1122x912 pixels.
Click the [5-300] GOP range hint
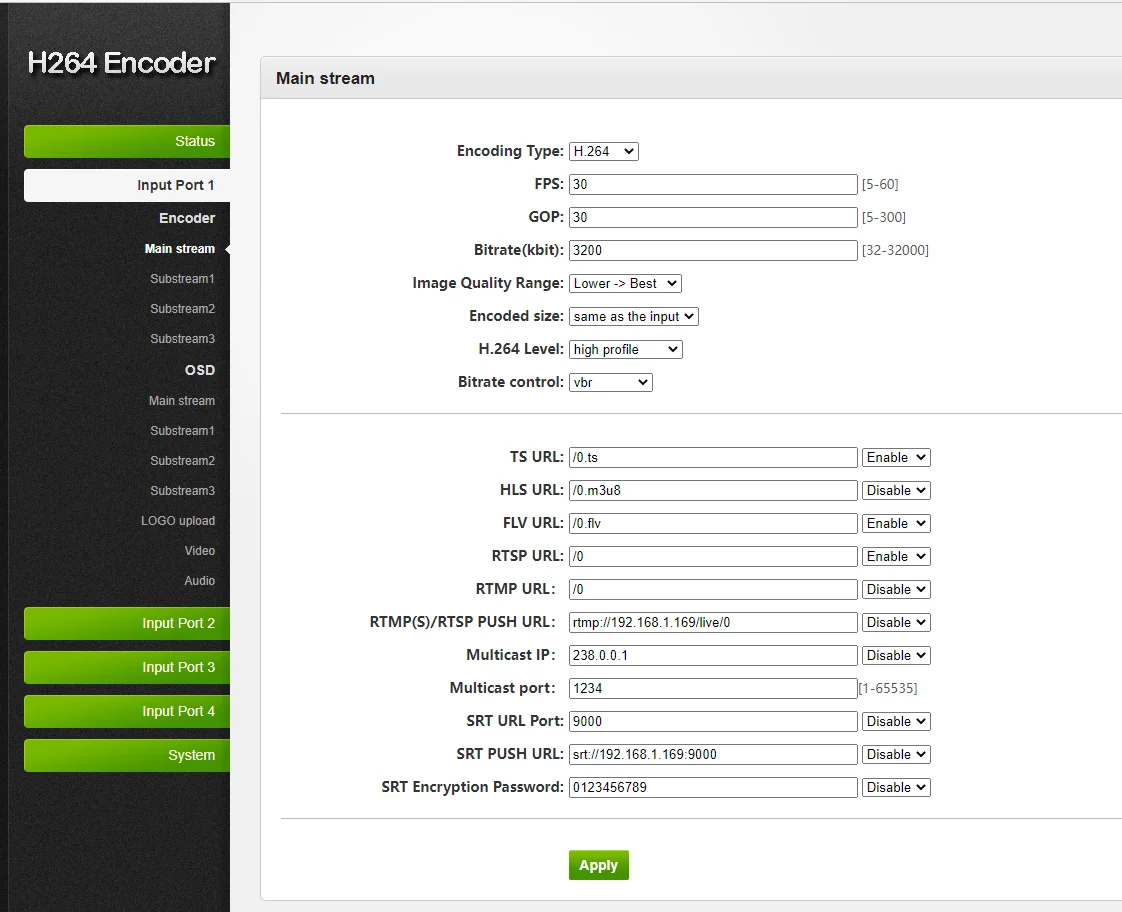tap(884, 217)
